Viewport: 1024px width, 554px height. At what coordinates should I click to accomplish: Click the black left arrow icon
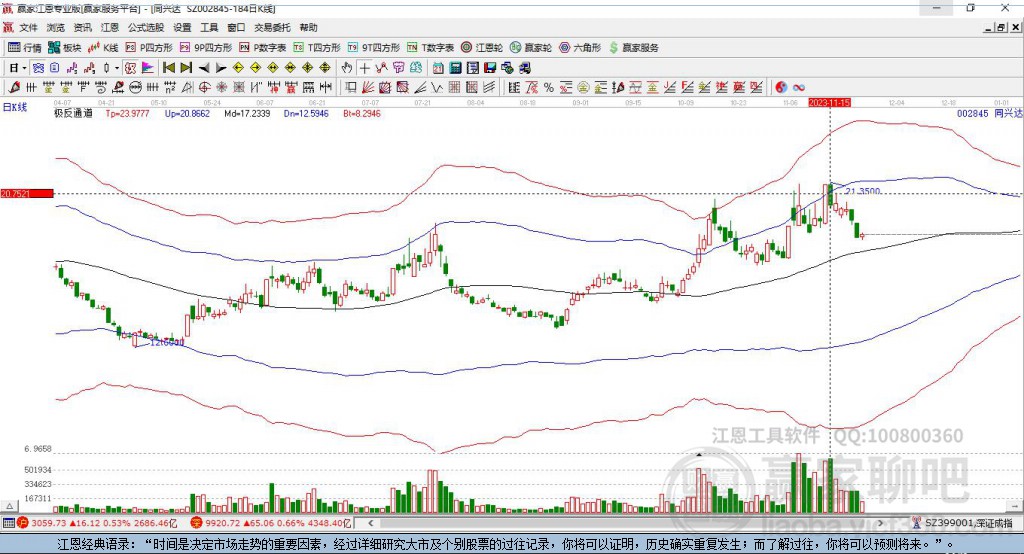(x=204, y=68)
